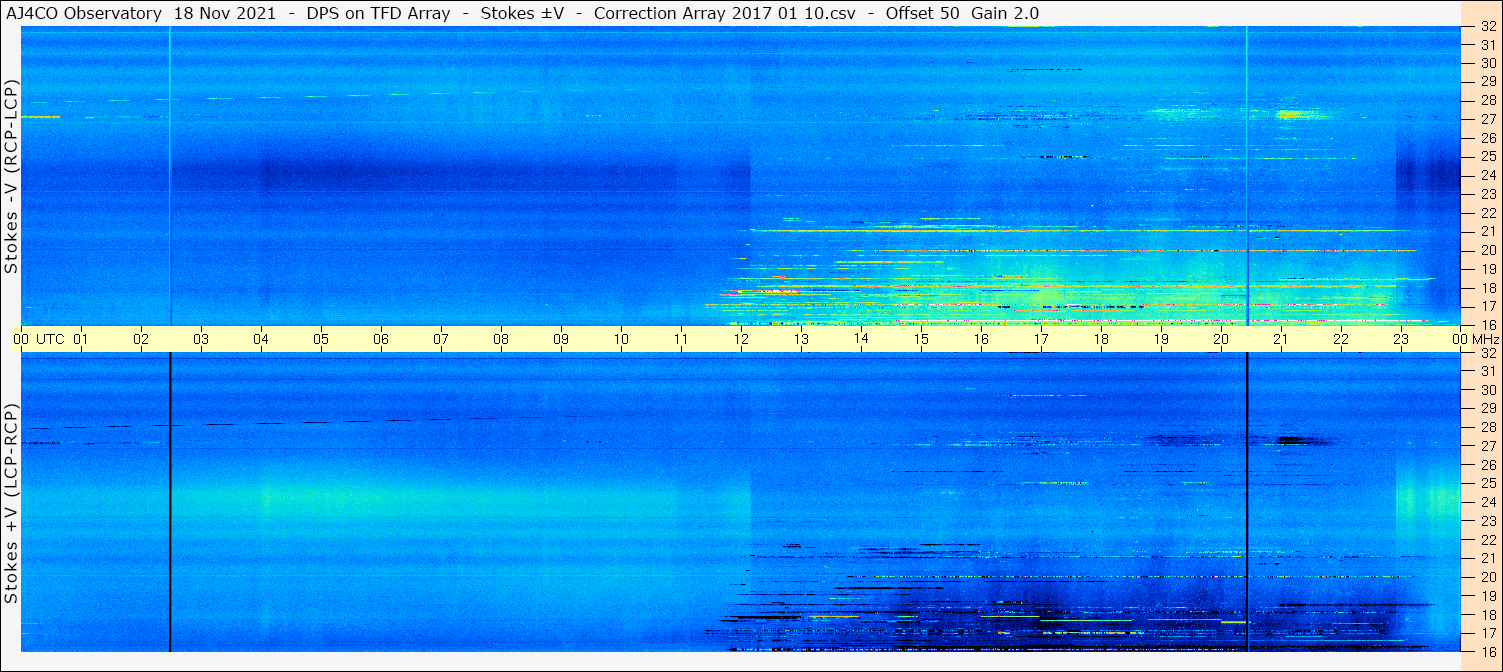
Task: Select the 19 hour tick on the time axis
Action: pyautogui.click(x=1161, y=339)
